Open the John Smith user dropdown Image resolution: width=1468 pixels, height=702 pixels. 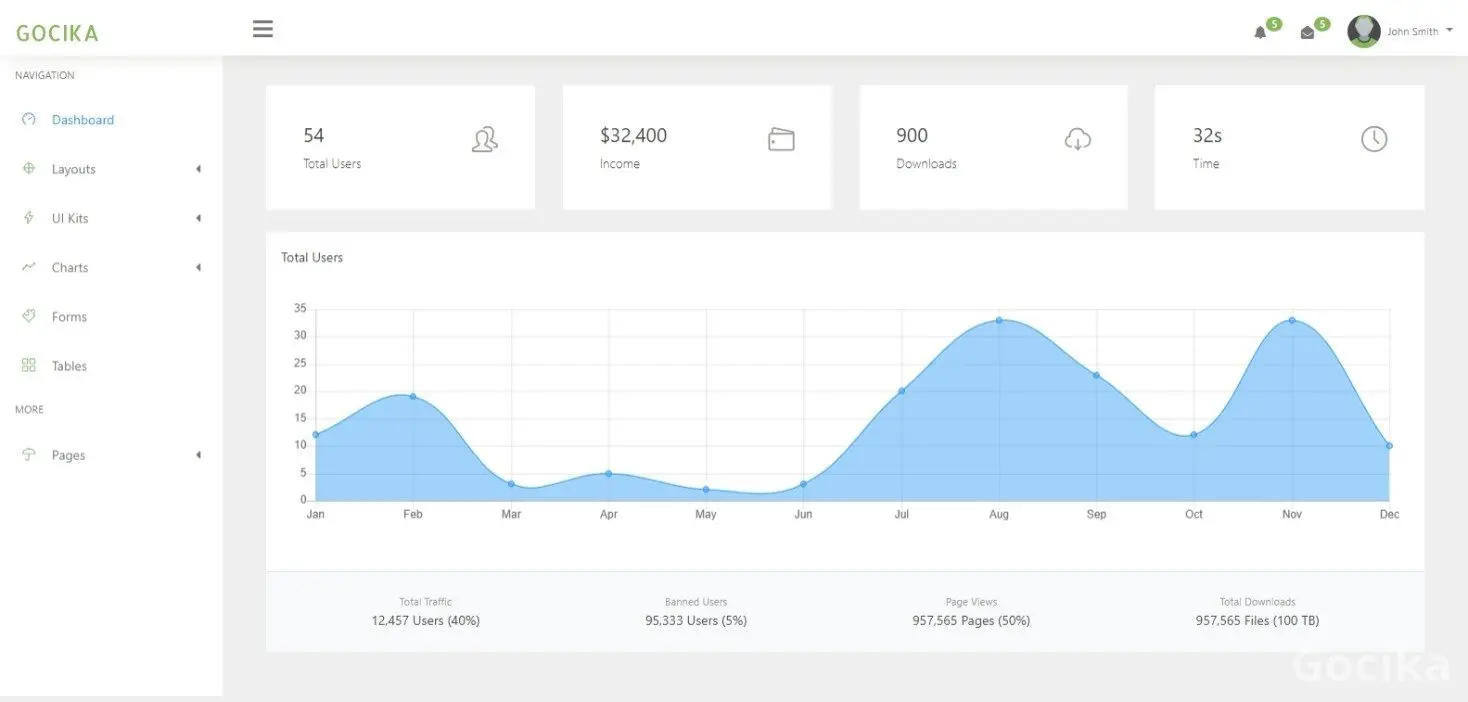coord(1449,30)
